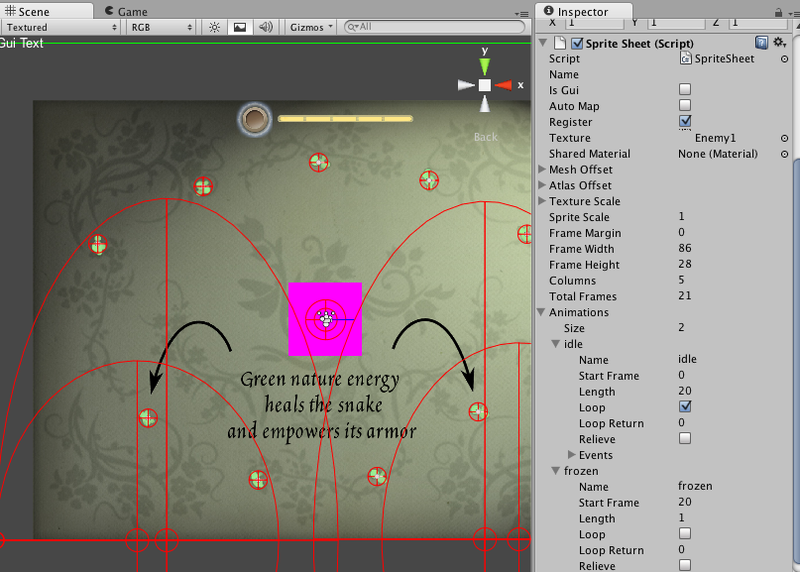Open the Textured draw mode dropdown
Screen dimensions: 800x572
click(61, 27)
